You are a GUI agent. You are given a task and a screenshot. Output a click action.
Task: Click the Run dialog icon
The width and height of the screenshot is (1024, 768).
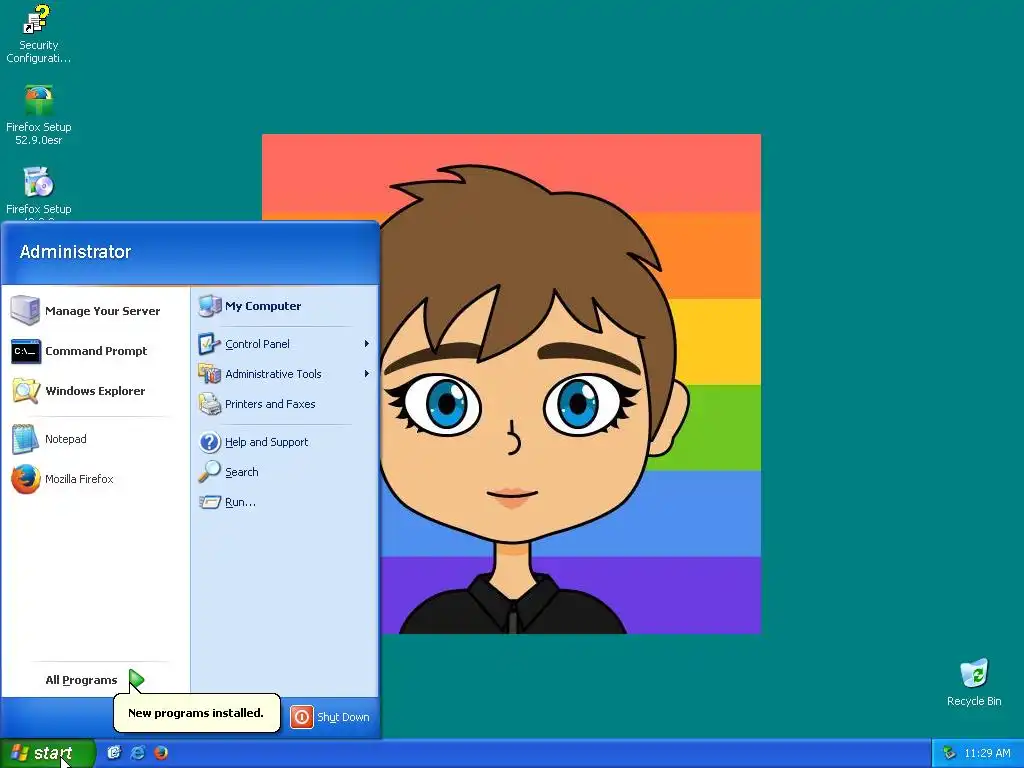[210, 502]
